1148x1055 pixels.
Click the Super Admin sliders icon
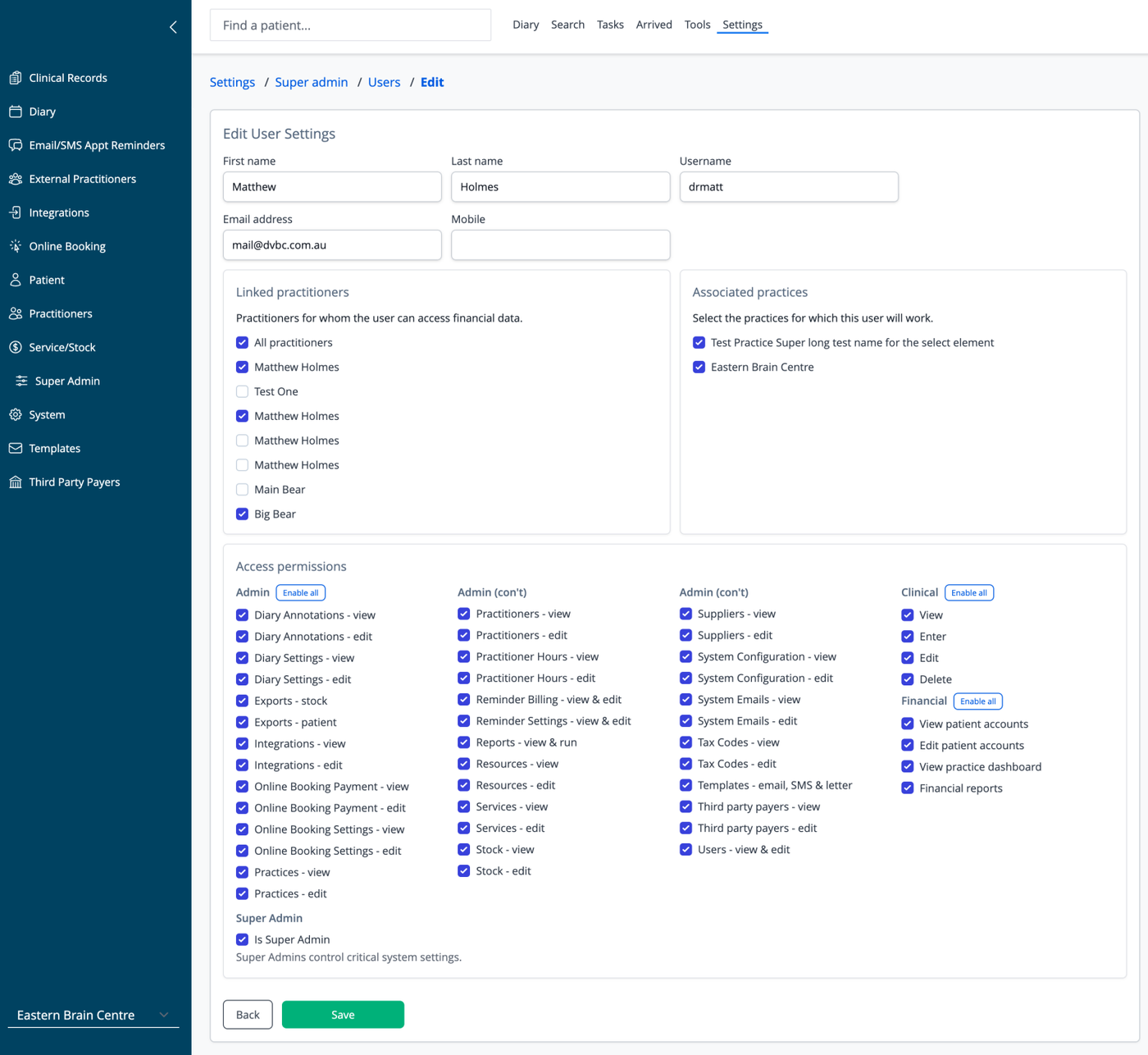(x=21, y=381)
